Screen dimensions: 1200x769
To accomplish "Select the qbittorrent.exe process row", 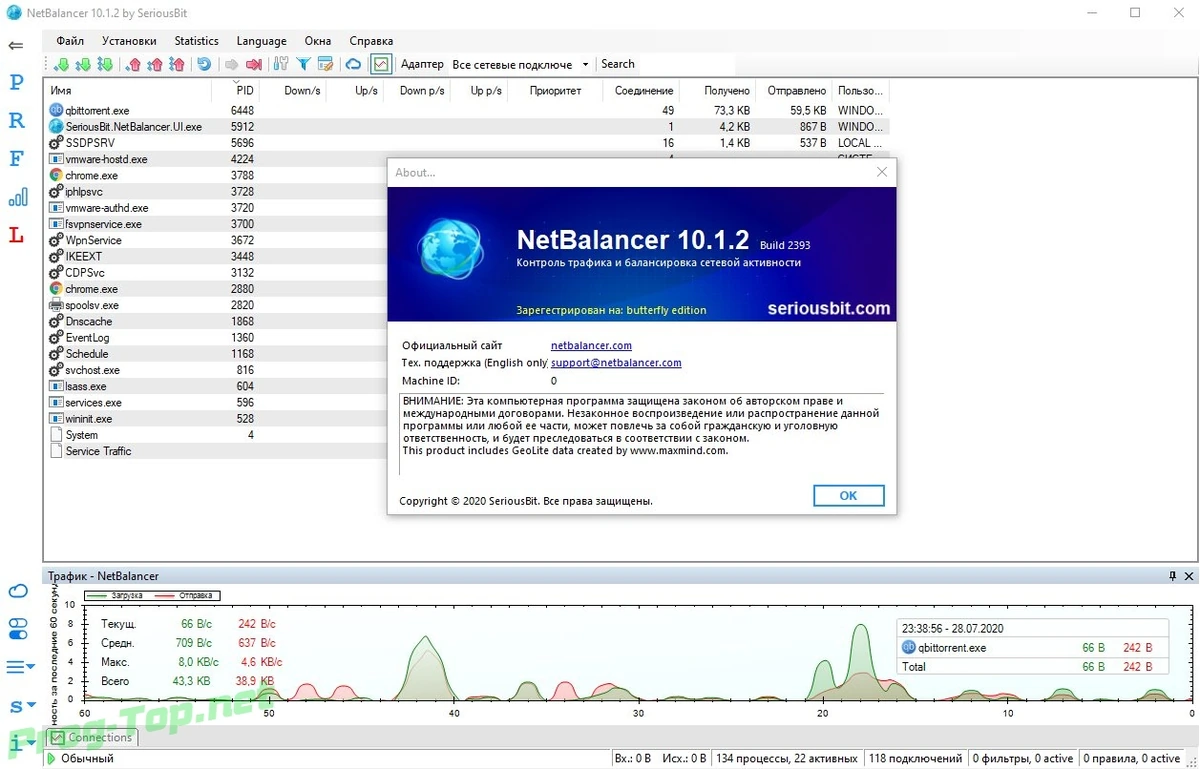I will pos(467,111).
